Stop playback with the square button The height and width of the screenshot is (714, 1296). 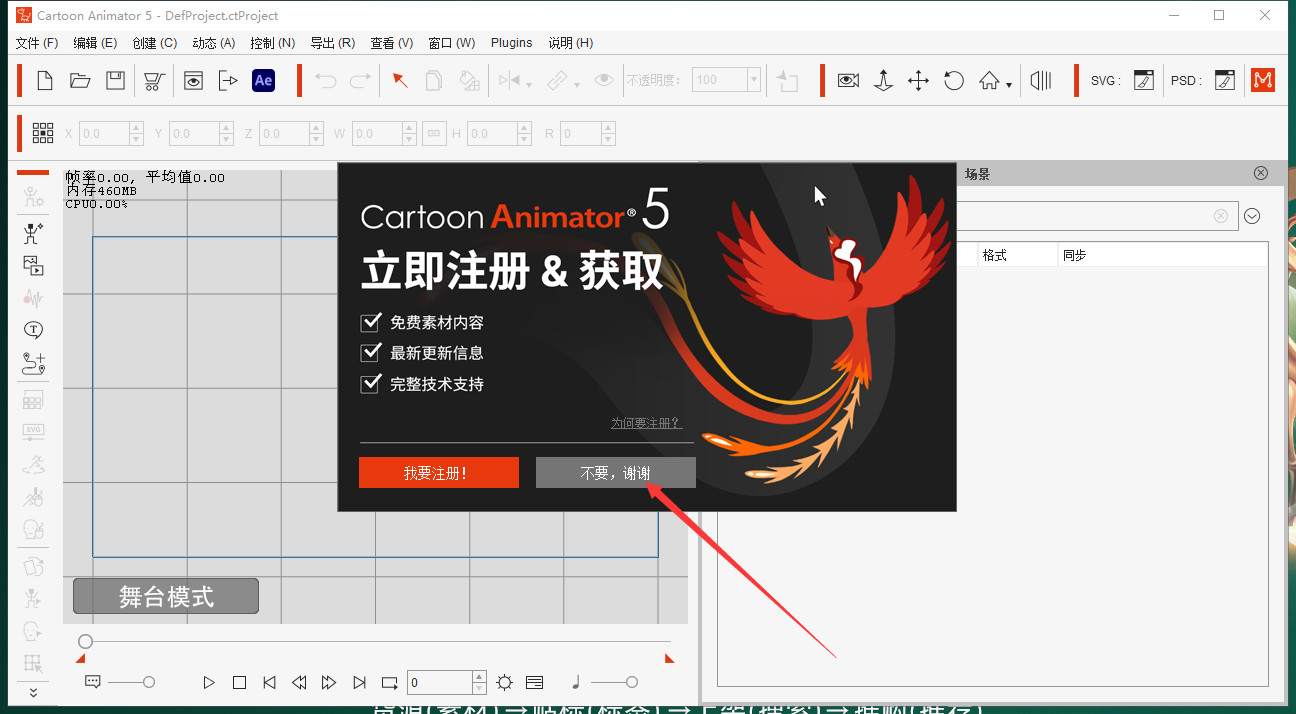pyautogui.click(x=239, y=683)
